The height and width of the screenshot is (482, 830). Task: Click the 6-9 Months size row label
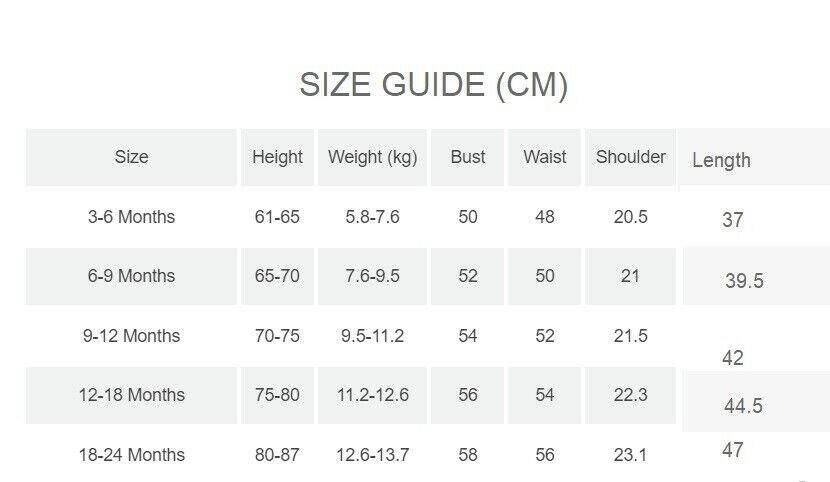[131, 276]
